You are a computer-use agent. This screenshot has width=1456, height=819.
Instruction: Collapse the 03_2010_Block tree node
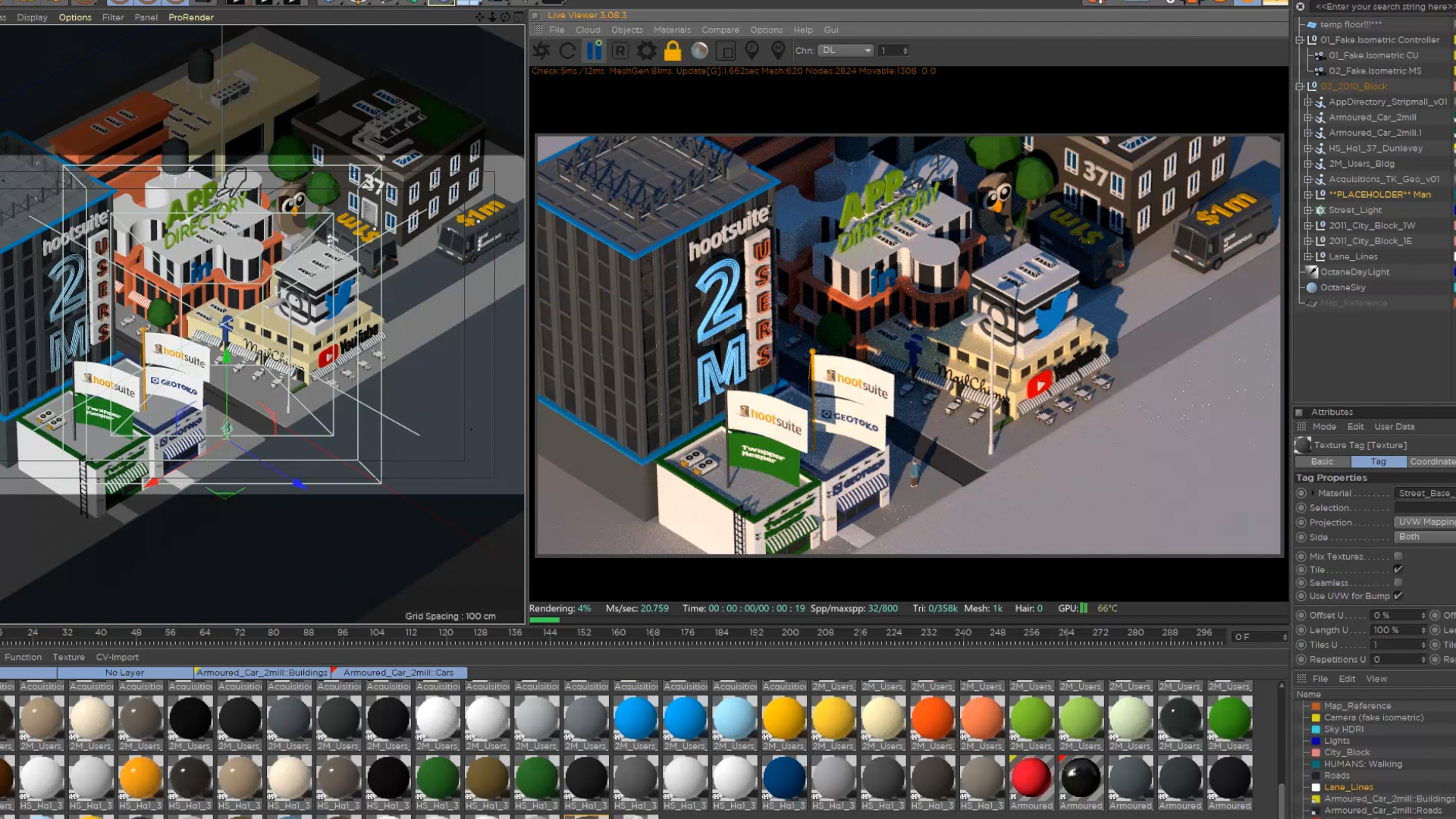(1299, 86)
